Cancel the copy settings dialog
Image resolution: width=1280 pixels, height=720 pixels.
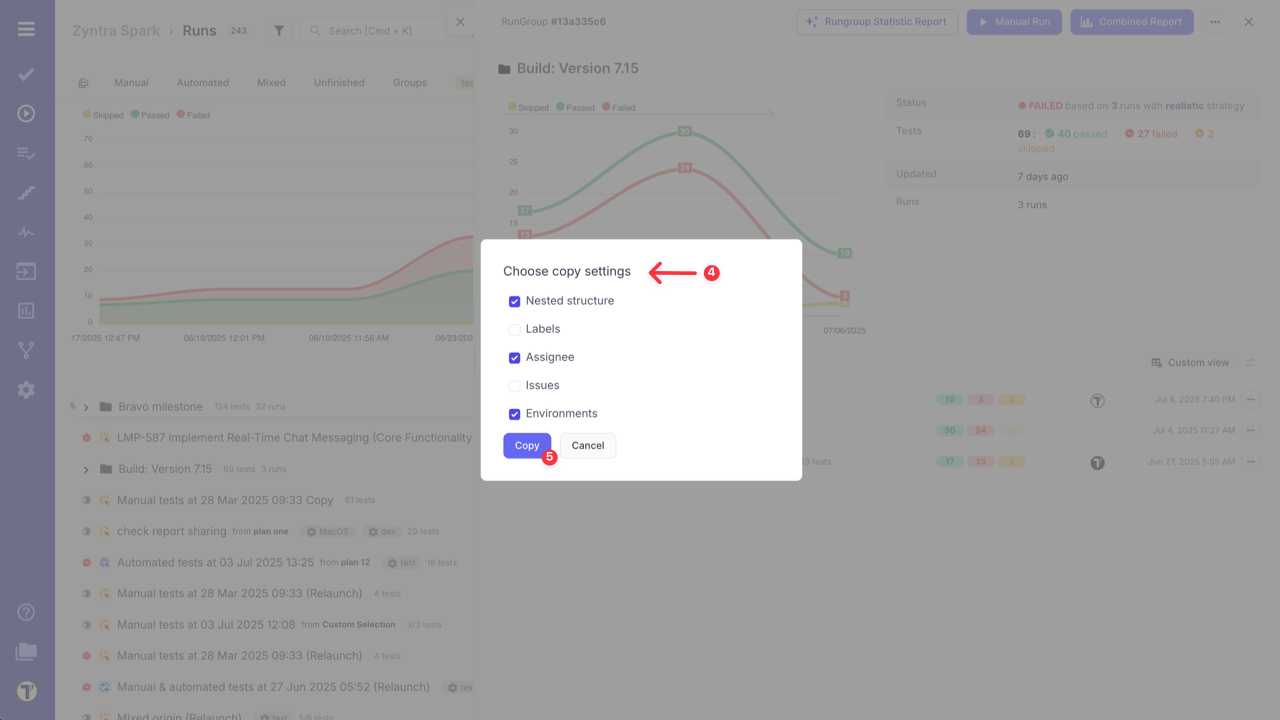click(x=587, y=445)
